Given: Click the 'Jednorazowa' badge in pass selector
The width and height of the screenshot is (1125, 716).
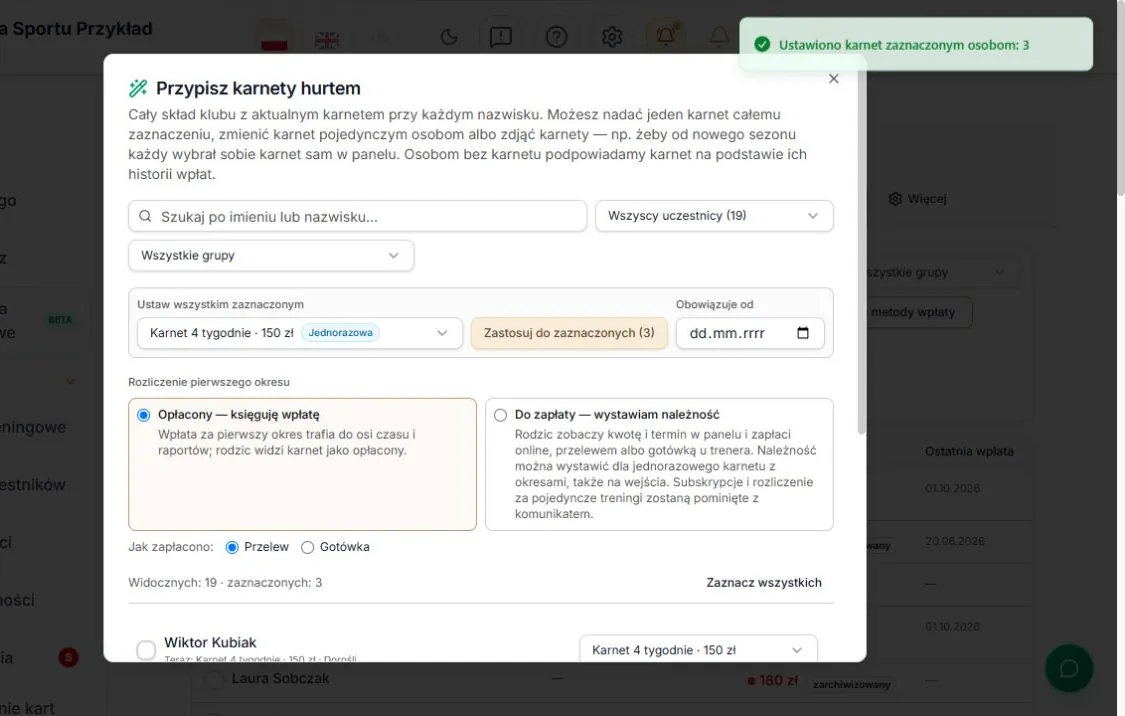Looking at the screenshot, I should coord(340,333).
